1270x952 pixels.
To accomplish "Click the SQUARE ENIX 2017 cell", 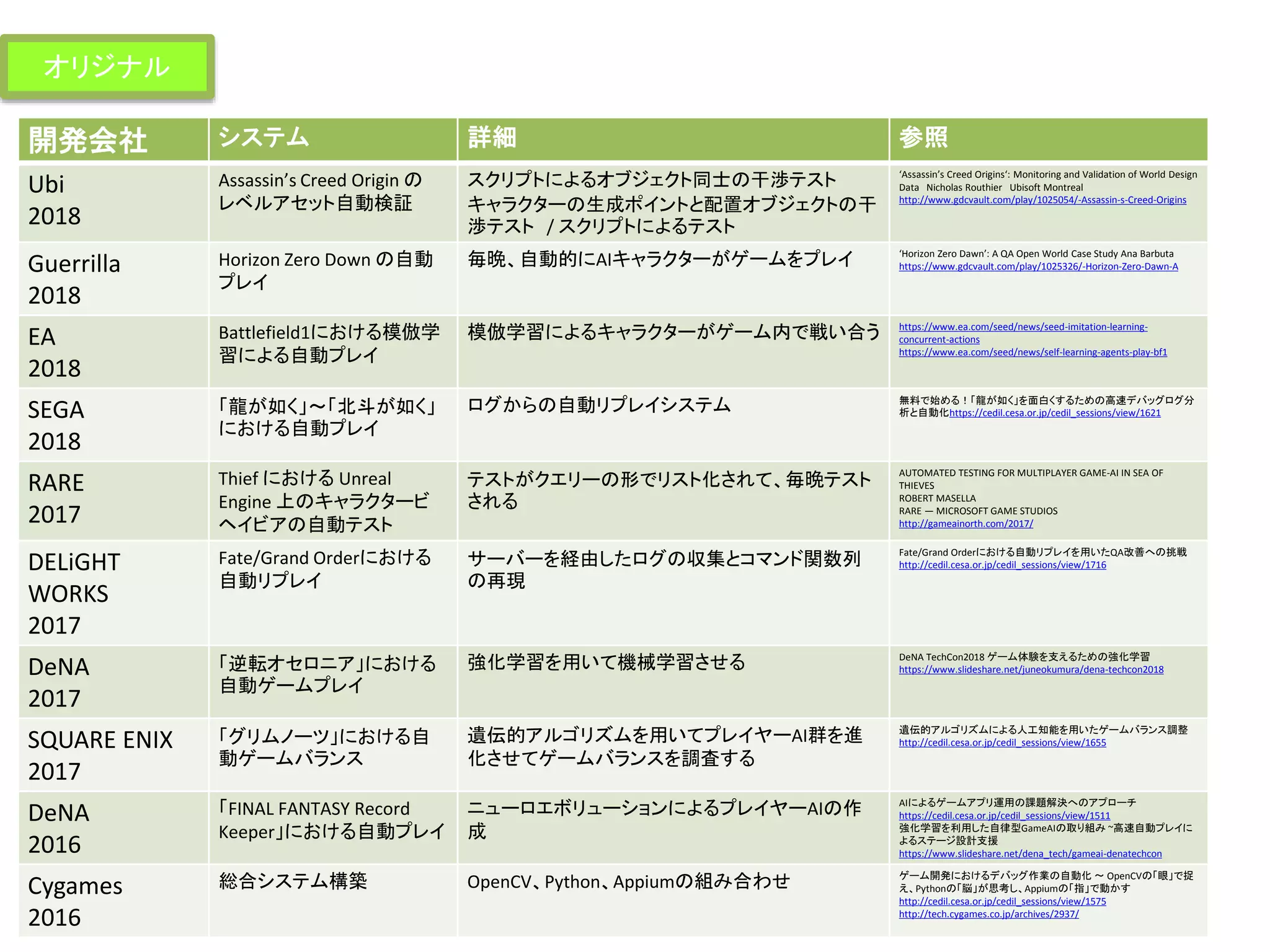I will click(x=113, y=755).
